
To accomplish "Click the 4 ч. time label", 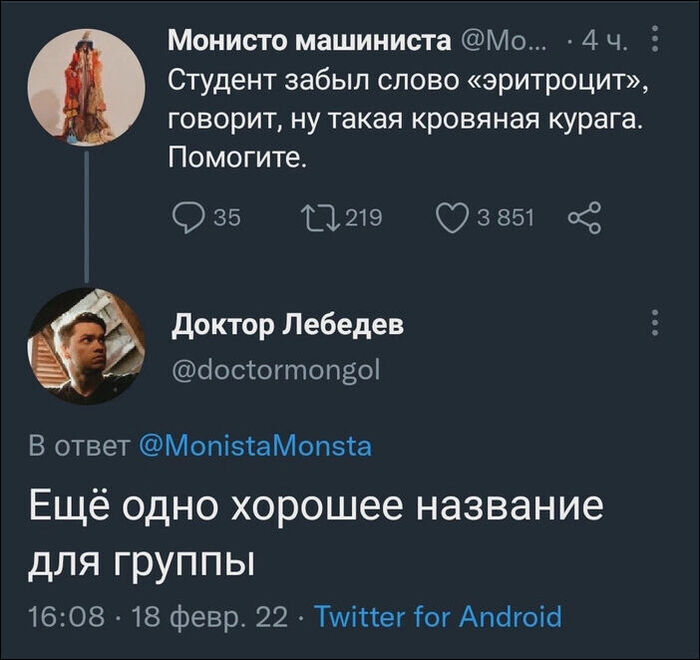I will coord(604,42).
